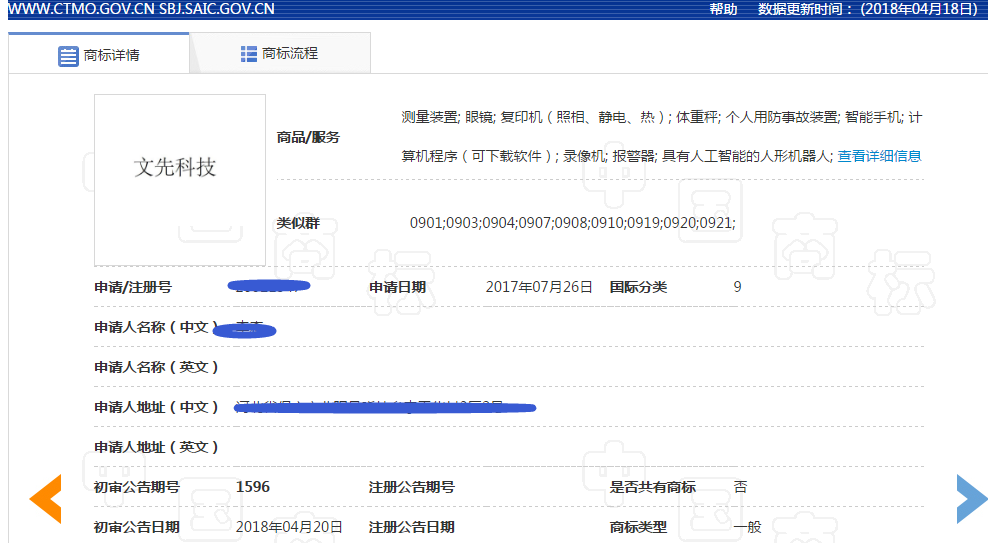Select the 初审公告期号 value 1596

pos(253,487)
